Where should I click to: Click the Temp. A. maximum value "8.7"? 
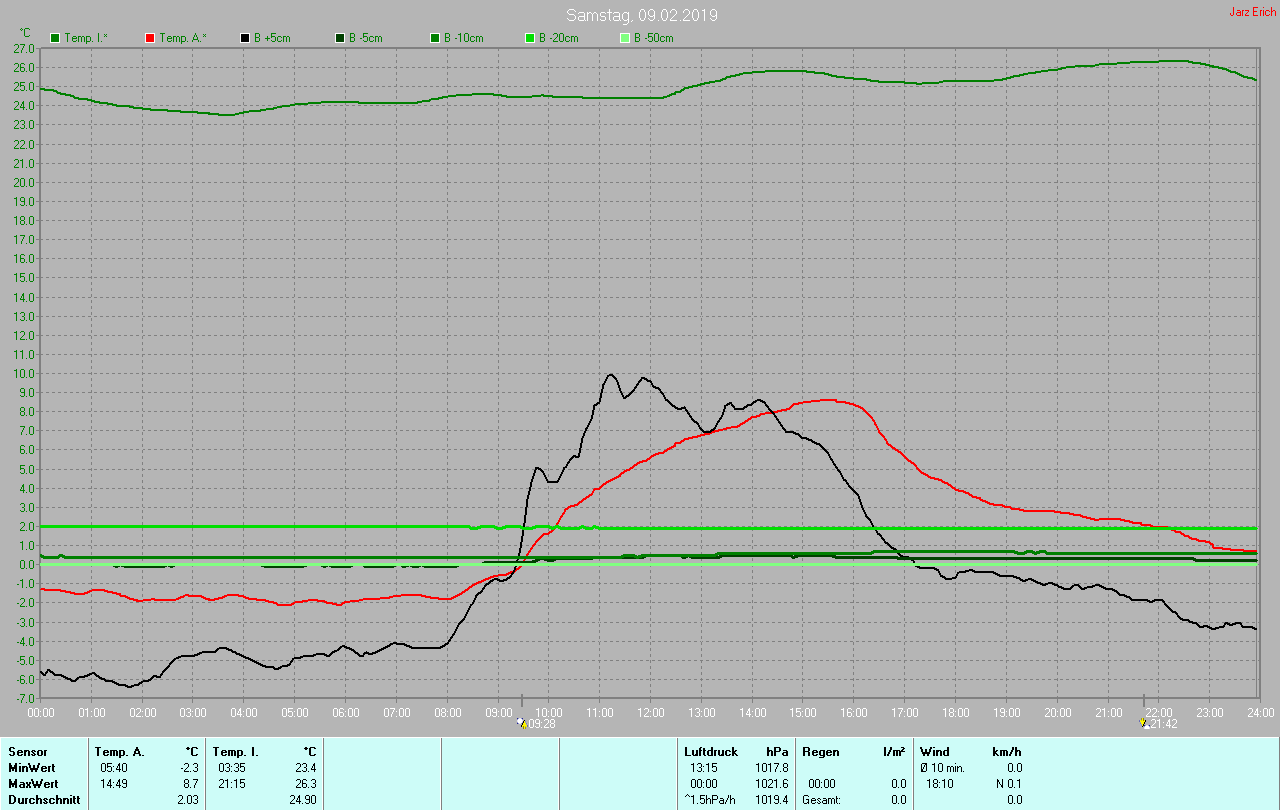tap(192, 784)
